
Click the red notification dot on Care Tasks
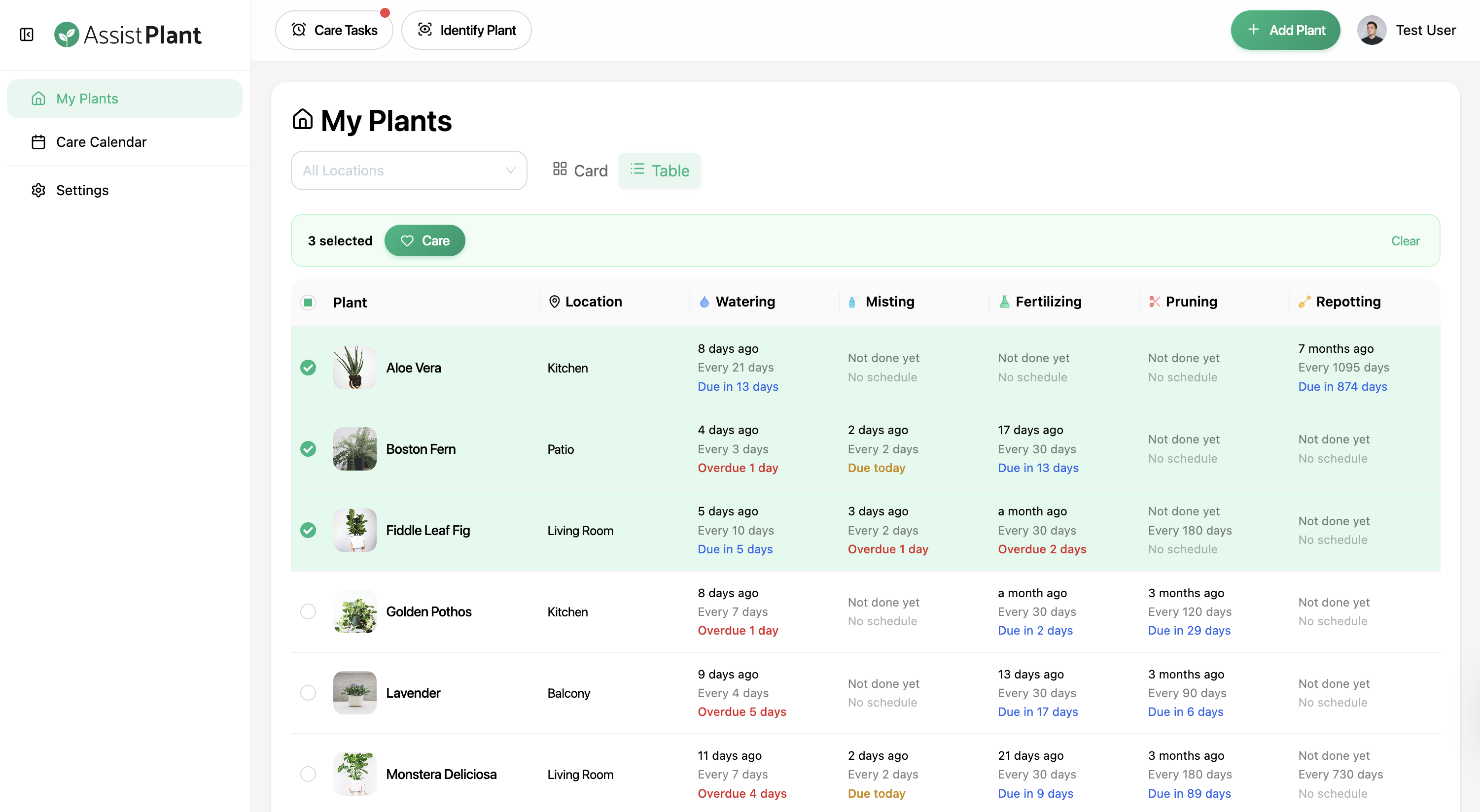point(385,13)
